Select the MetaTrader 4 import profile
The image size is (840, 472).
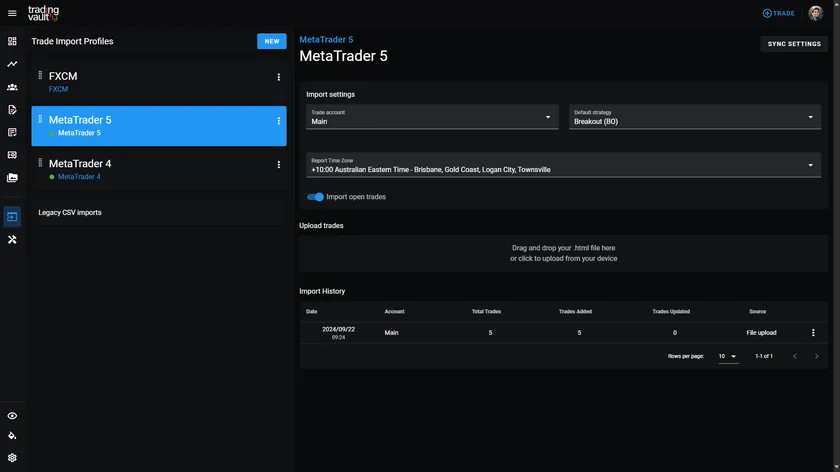[159, 169]
